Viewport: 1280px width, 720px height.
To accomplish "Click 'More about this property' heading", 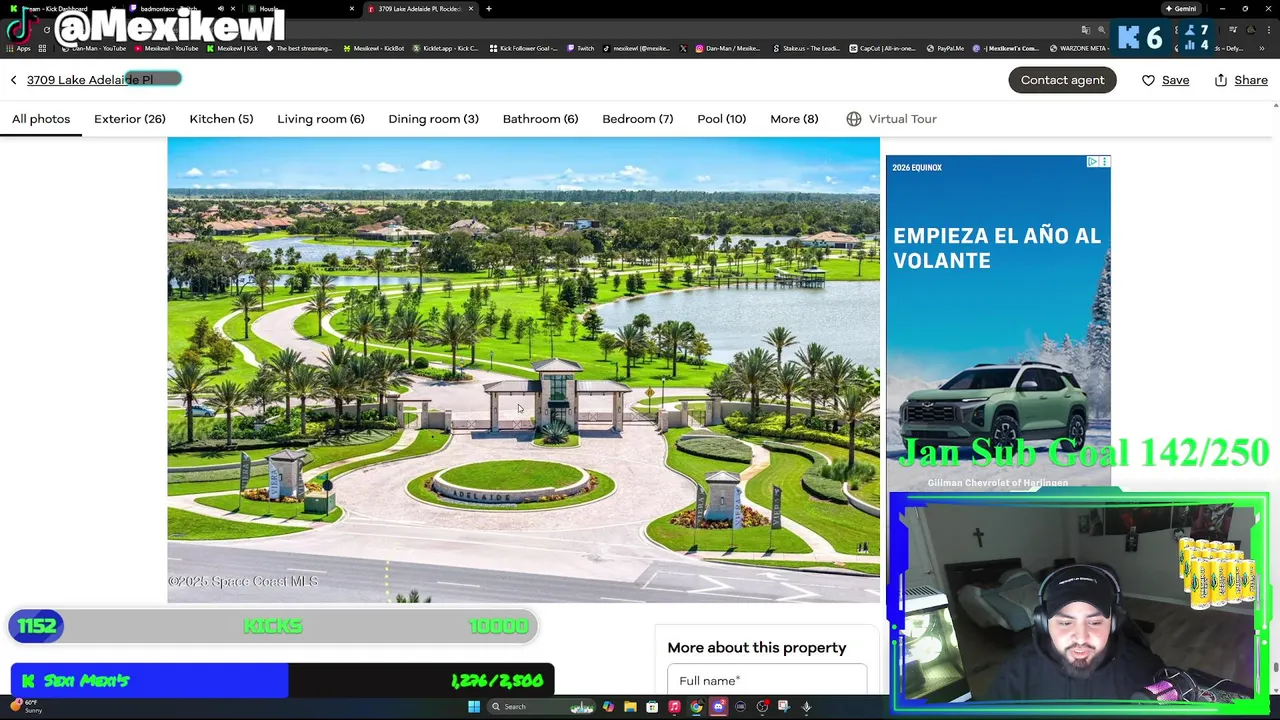I will click(x=757, y=648).
